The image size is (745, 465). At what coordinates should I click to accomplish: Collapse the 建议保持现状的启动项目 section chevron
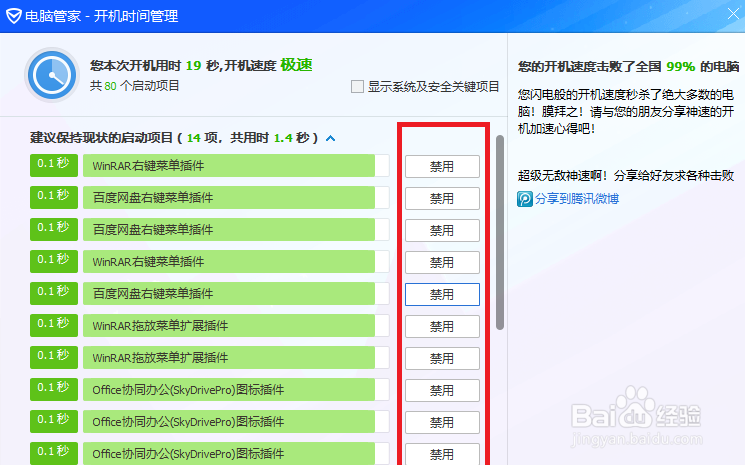[331, 138]
